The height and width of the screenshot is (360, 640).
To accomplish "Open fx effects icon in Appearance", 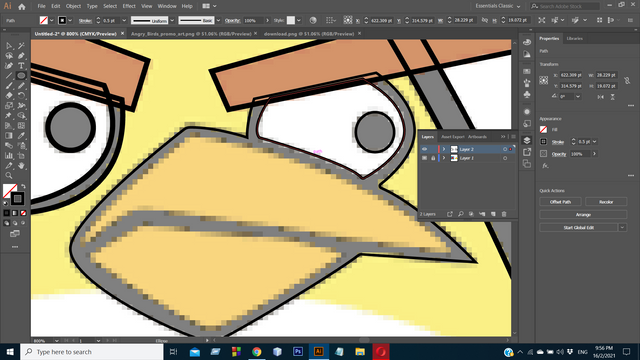I will pyautogui.click(x=545, y=166).
